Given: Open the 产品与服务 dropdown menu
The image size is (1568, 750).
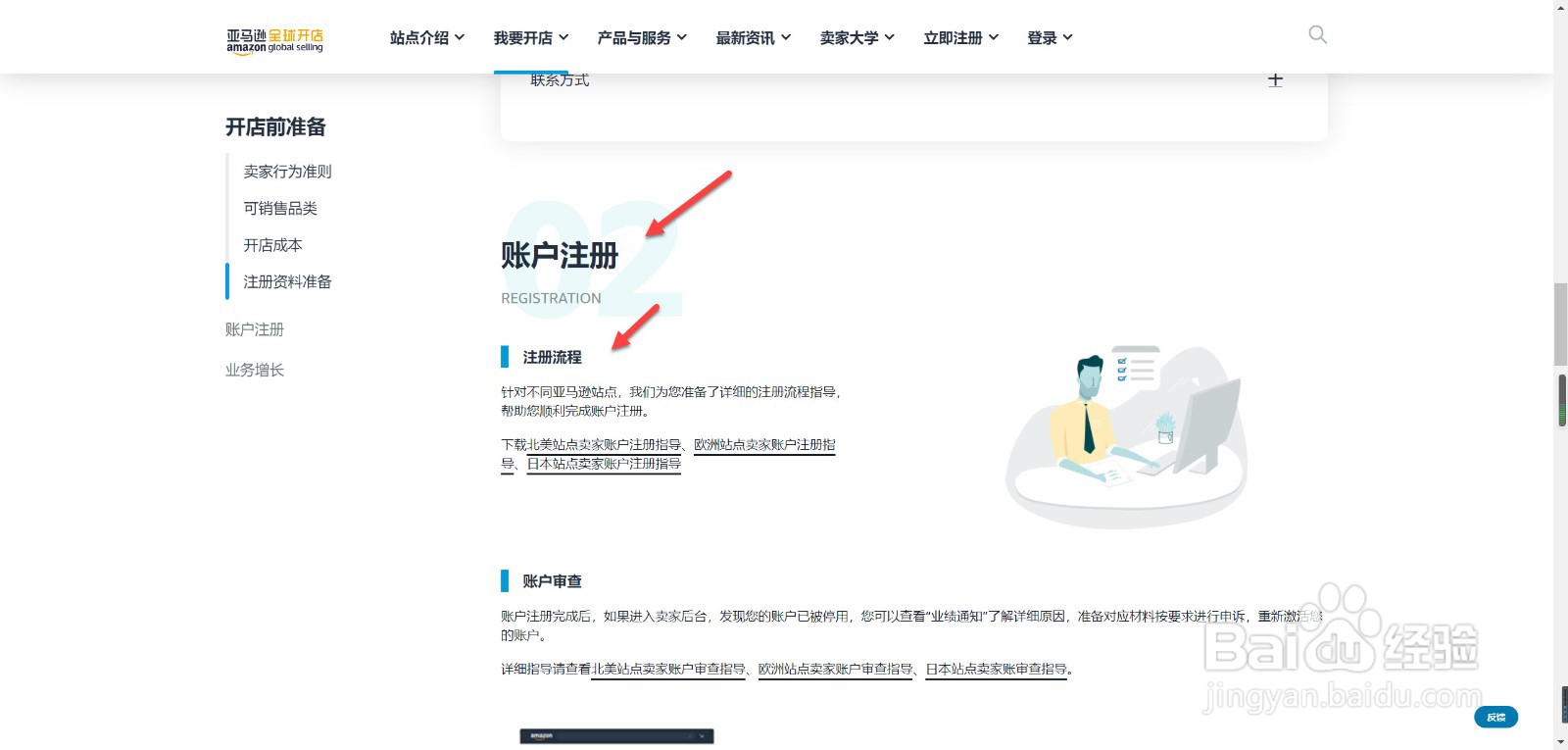Looking at the screenshot, I should [x=642, y=37].
